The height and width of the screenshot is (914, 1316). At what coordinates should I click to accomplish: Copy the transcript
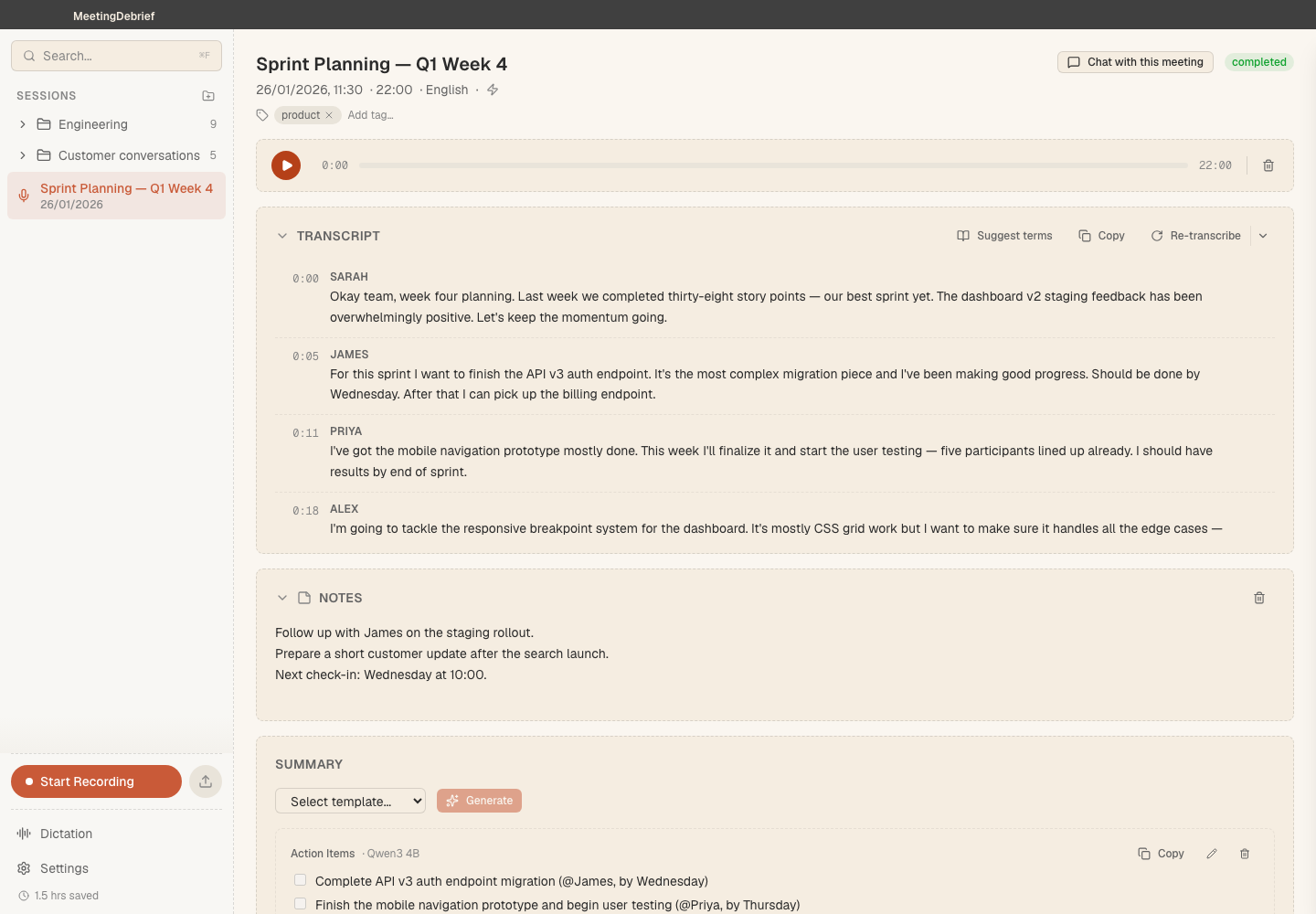pyautogui.click(x=1101, y=236)
